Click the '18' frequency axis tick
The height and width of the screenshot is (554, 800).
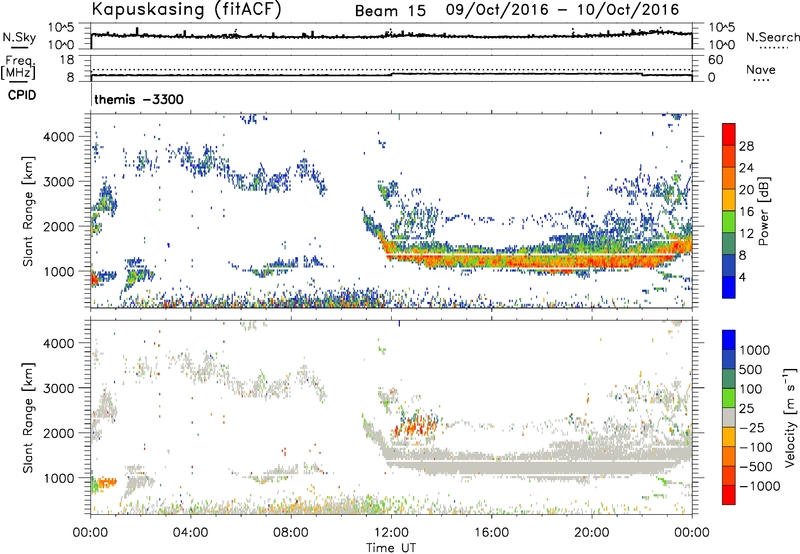point(67,60)
